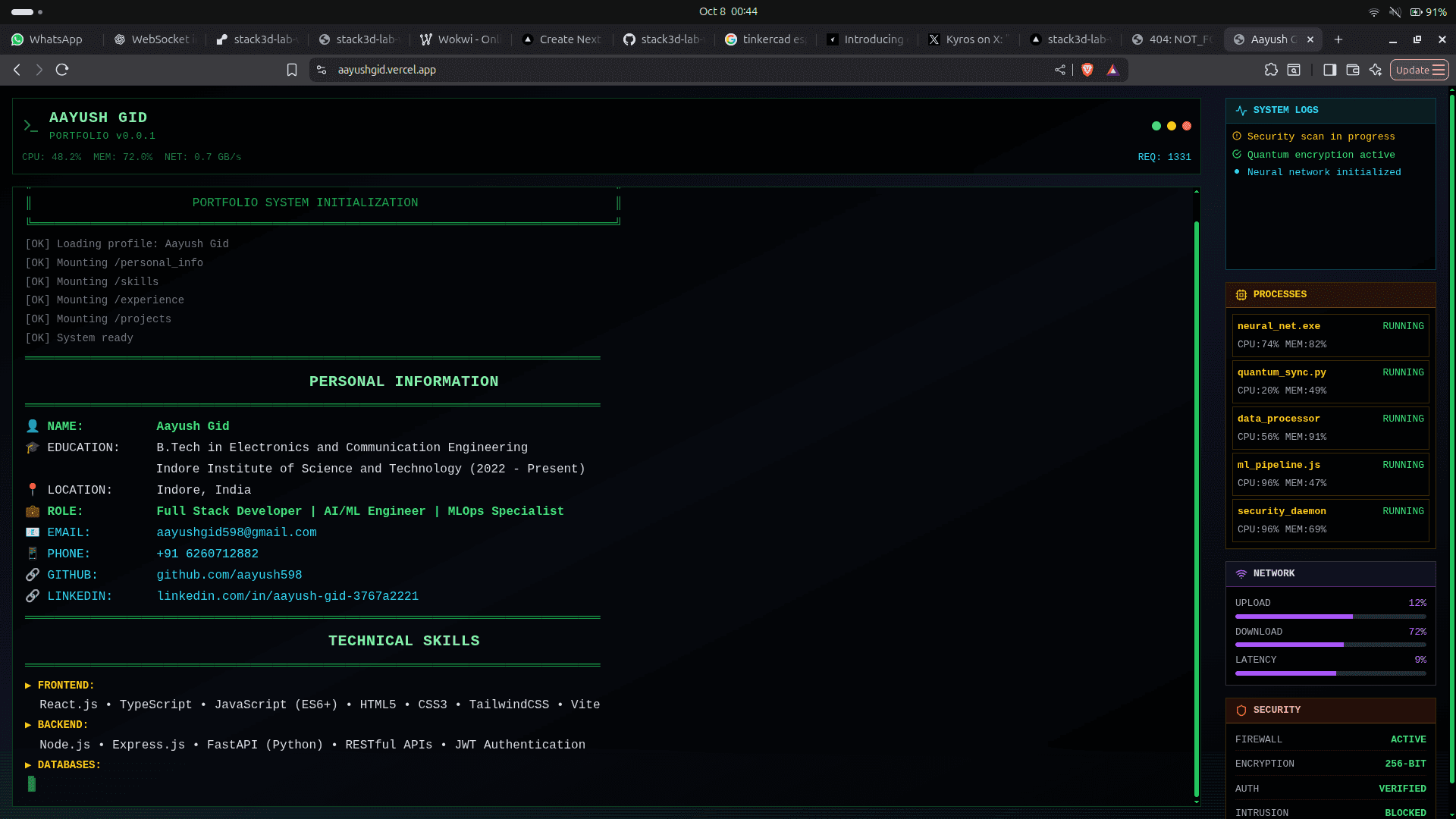The height and width of the screenshot is (819, 1456).
Task: Click the Leo AI sparkle icon
Action: coord(1376,70)
